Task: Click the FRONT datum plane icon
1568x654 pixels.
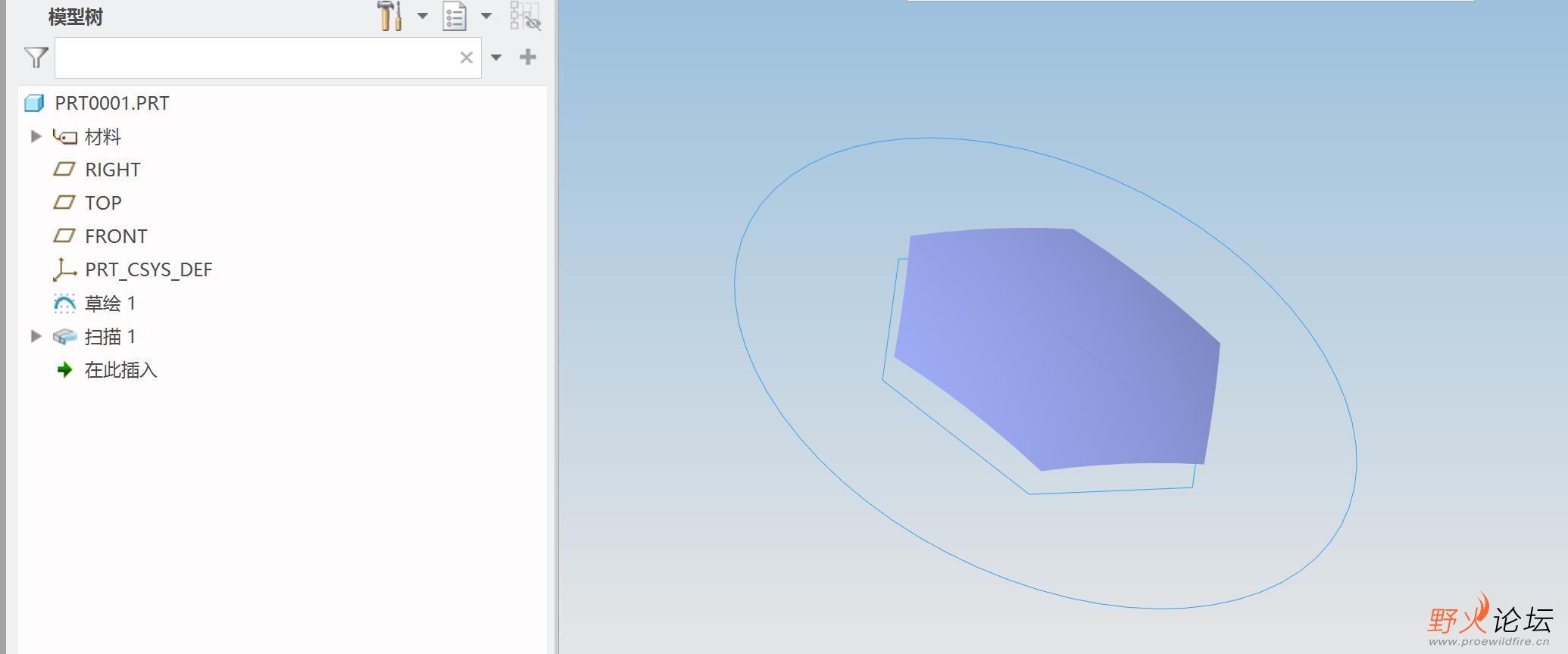Action: click(64, 235)
